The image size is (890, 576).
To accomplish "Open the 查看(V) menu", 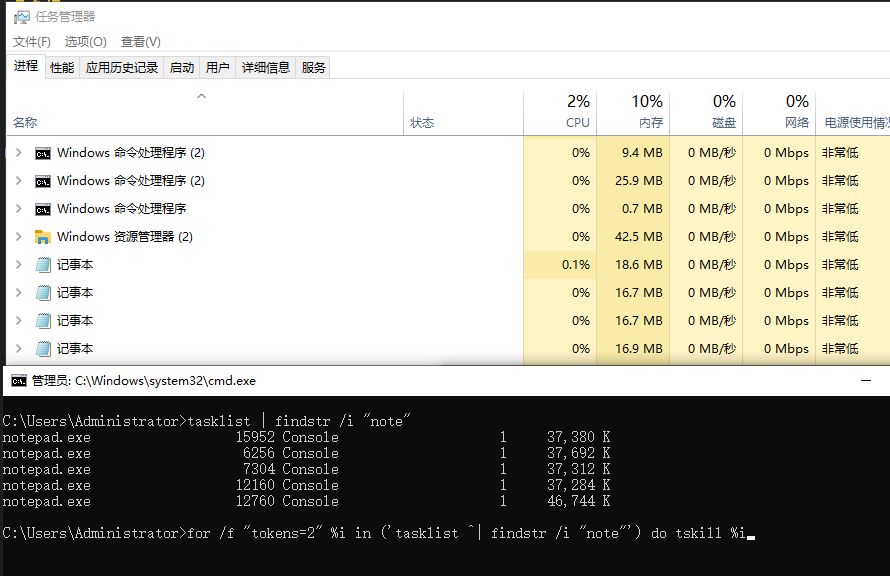I will (x=141, y=41).
